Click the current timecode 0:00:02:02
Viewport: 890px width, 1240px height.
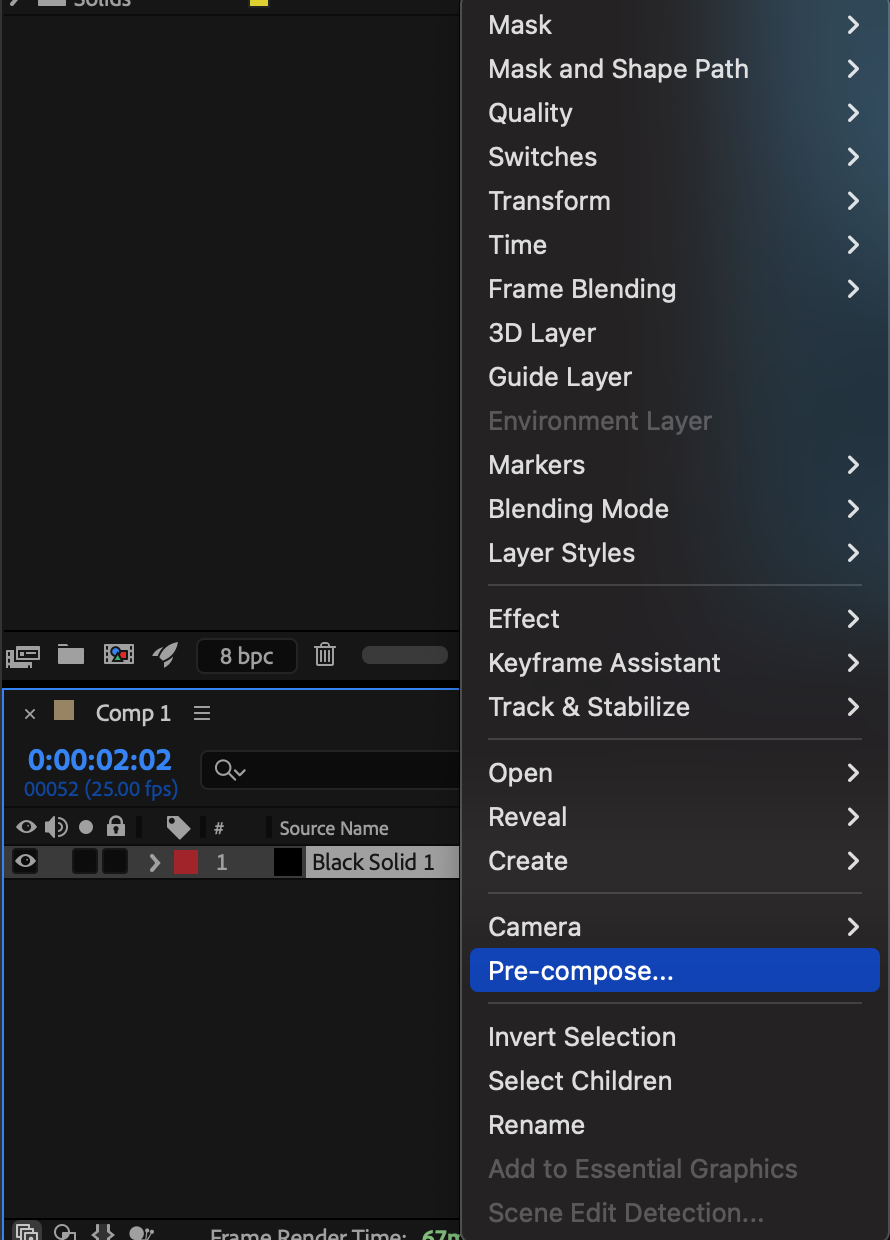(x=100, y=760)
